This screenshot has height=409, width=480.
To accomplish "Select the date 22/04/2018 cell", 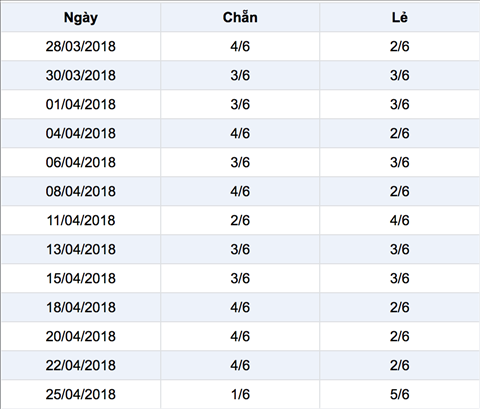I will click(81, 365).
